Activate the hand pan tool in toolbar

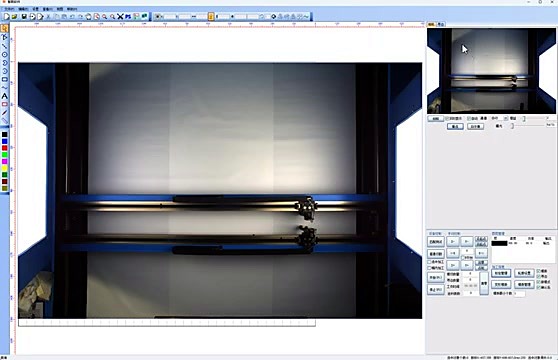click(88, 16)
